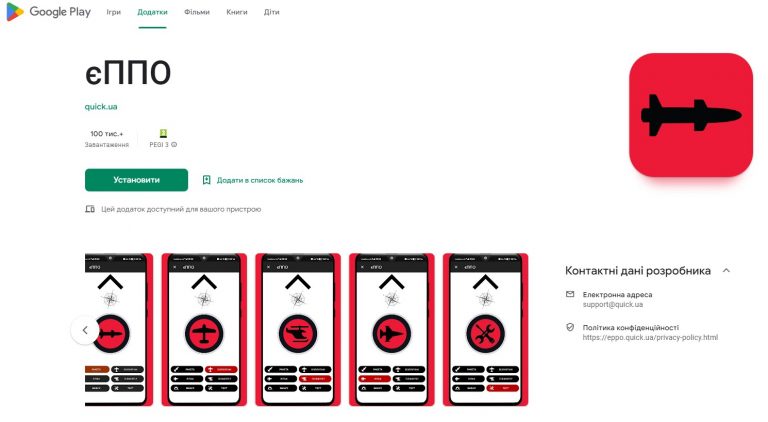Open support@quick.ua email address
Screen dimensions: 768x422
(x=613, y=305)
